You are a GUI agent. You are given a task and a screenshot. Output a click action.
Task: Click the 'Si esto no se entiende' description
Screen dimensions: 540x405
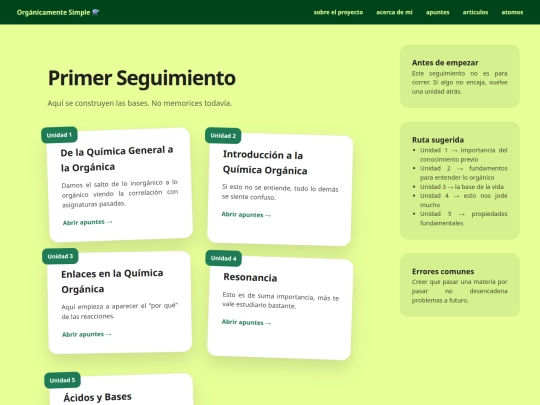pyautogui.click(x=280, y=193)
